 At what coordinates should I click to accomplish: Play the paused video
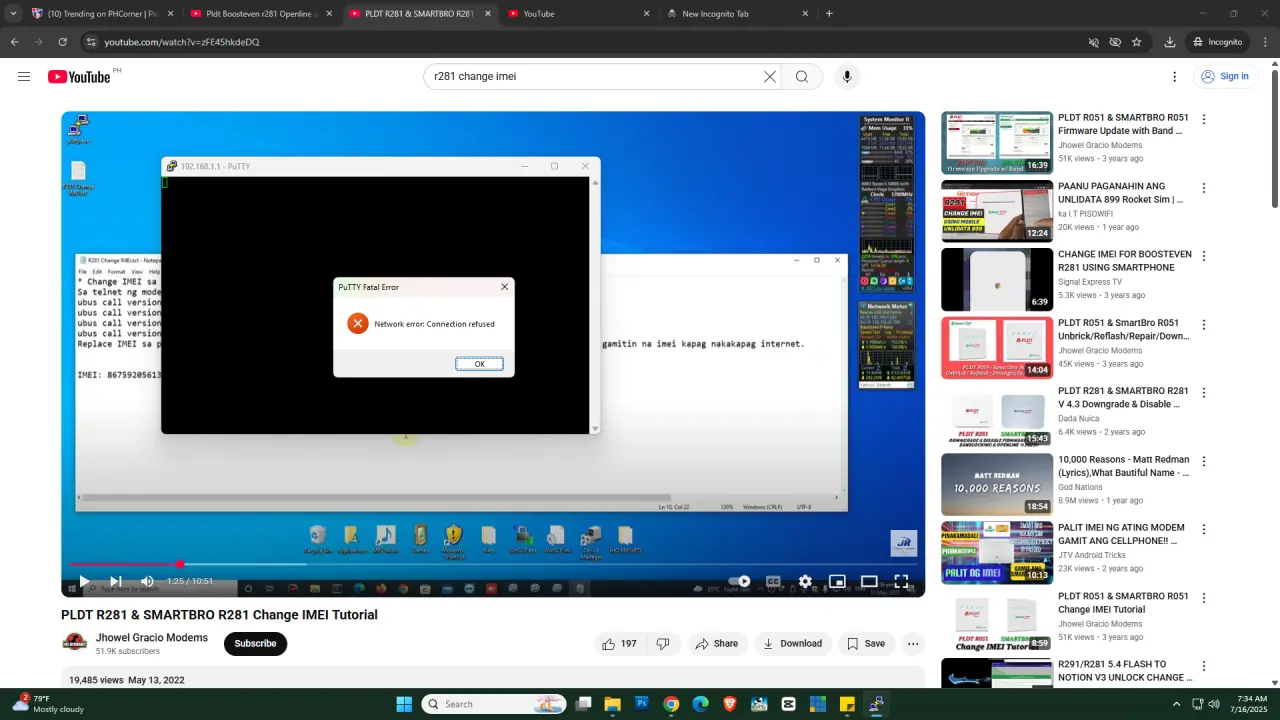[x=84, y=581]
